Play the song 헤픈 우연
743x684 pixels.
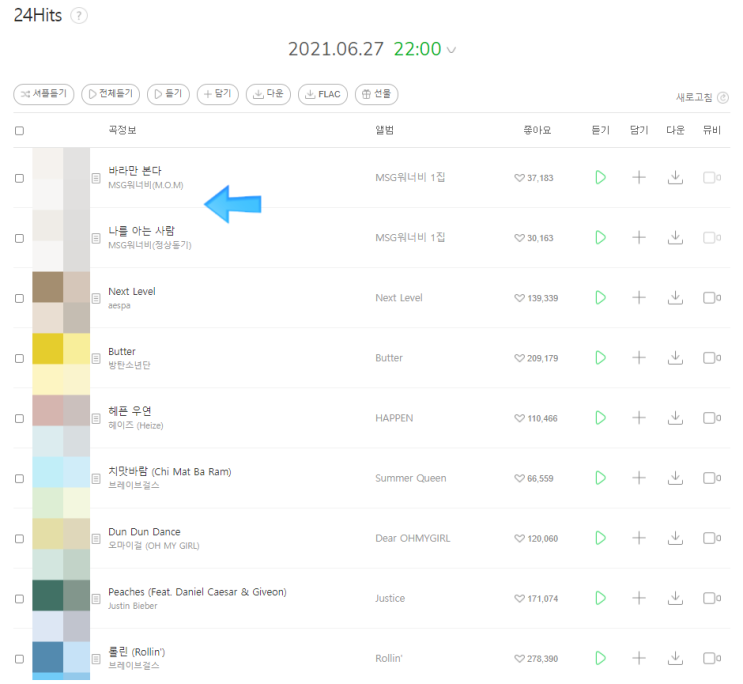(x=600, y=418)
